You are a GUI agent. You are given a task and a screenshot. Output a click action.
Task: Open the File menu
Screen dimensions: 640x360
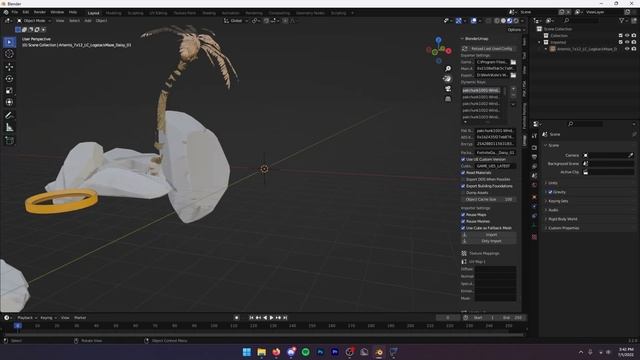(x=15, y=12)
